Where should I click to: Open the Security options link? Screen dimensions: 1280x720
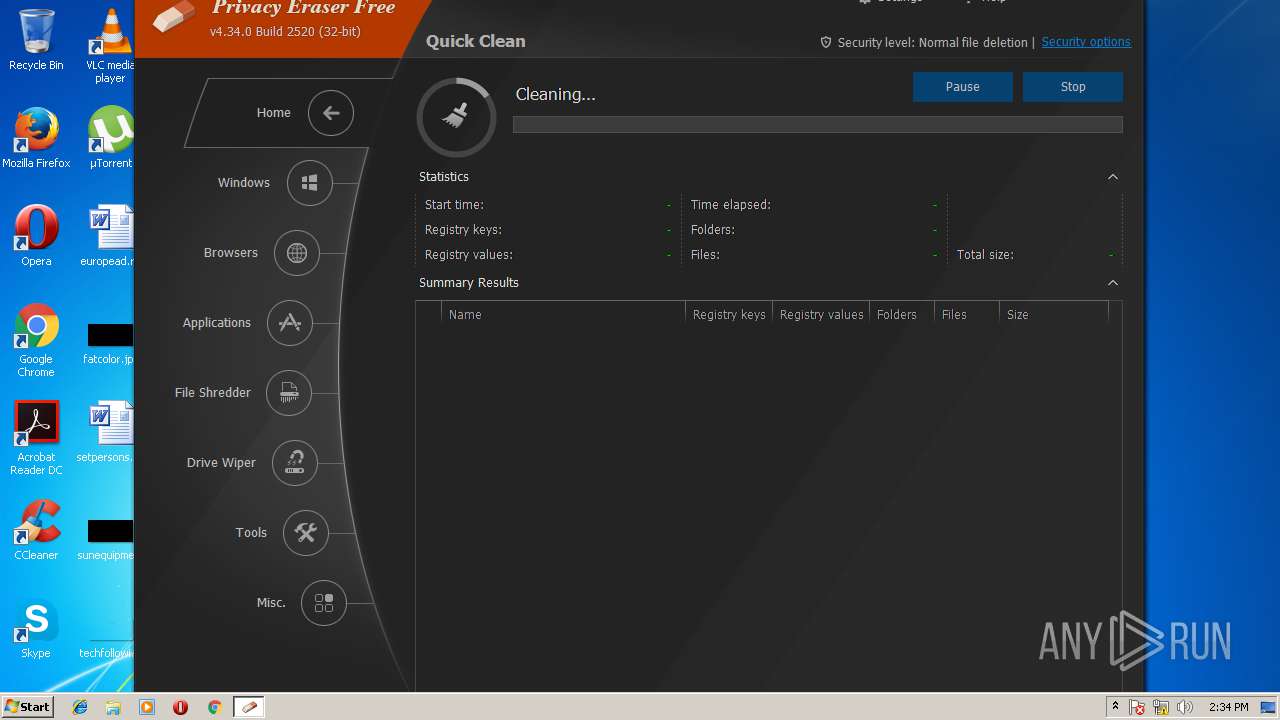point(1086,42)
